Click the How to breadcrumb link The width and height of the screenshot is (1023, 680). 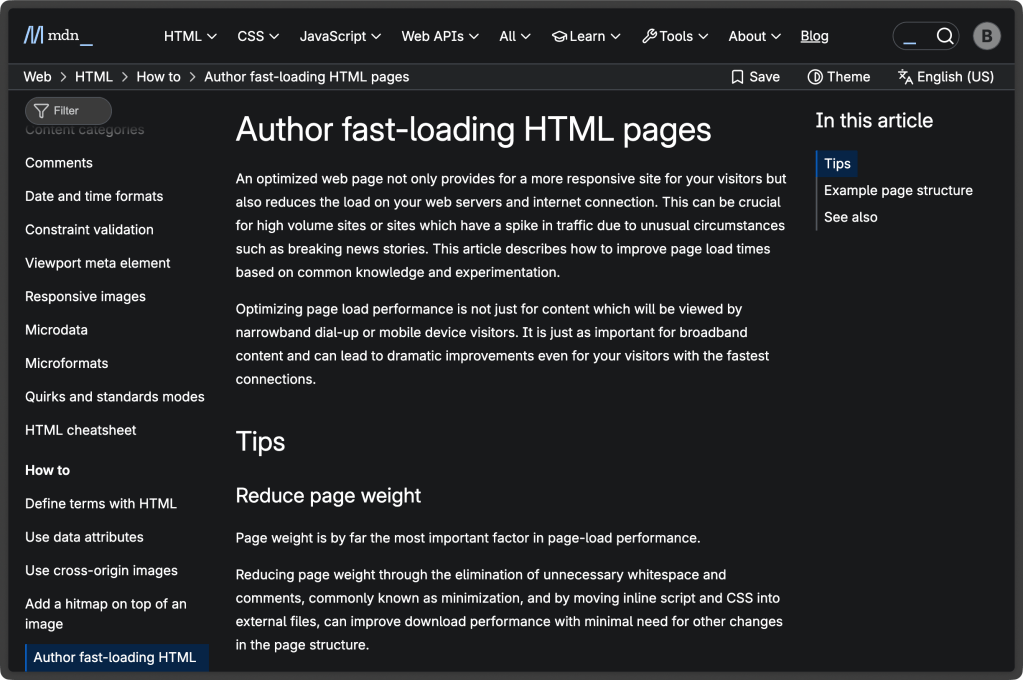[x=158, y=77]
